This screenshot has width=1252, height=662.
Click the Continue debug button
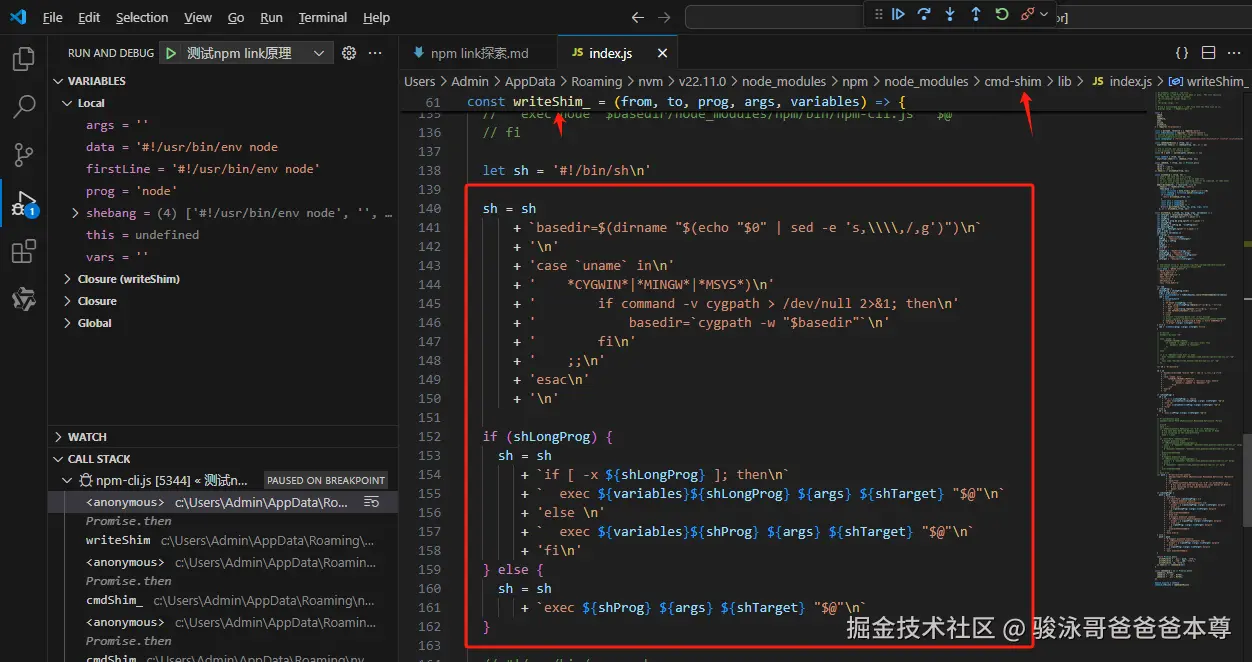point(898,14)
